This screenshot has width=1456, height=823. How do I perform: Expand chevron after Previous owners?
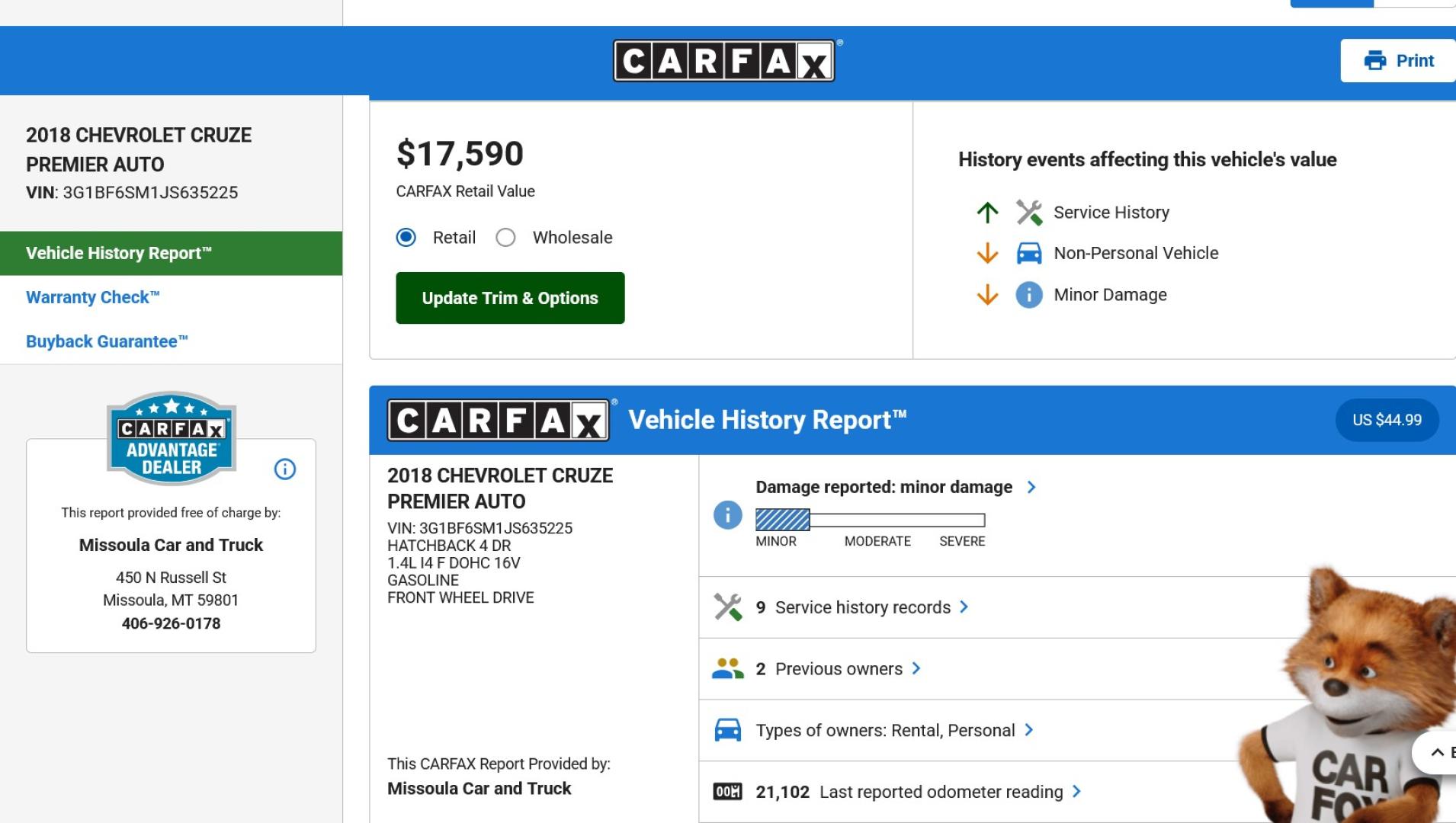tap(916, 668)
